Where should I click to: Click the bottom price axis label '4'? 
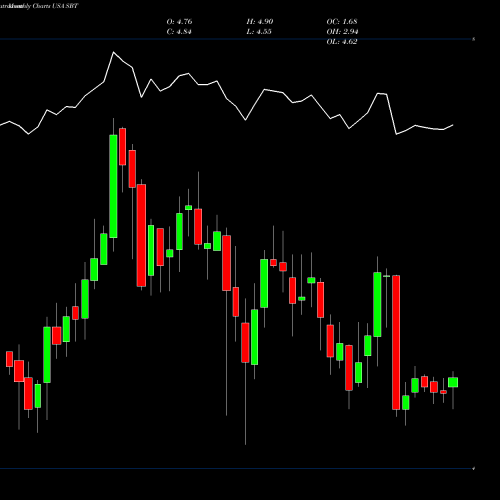tap(474, 468)
